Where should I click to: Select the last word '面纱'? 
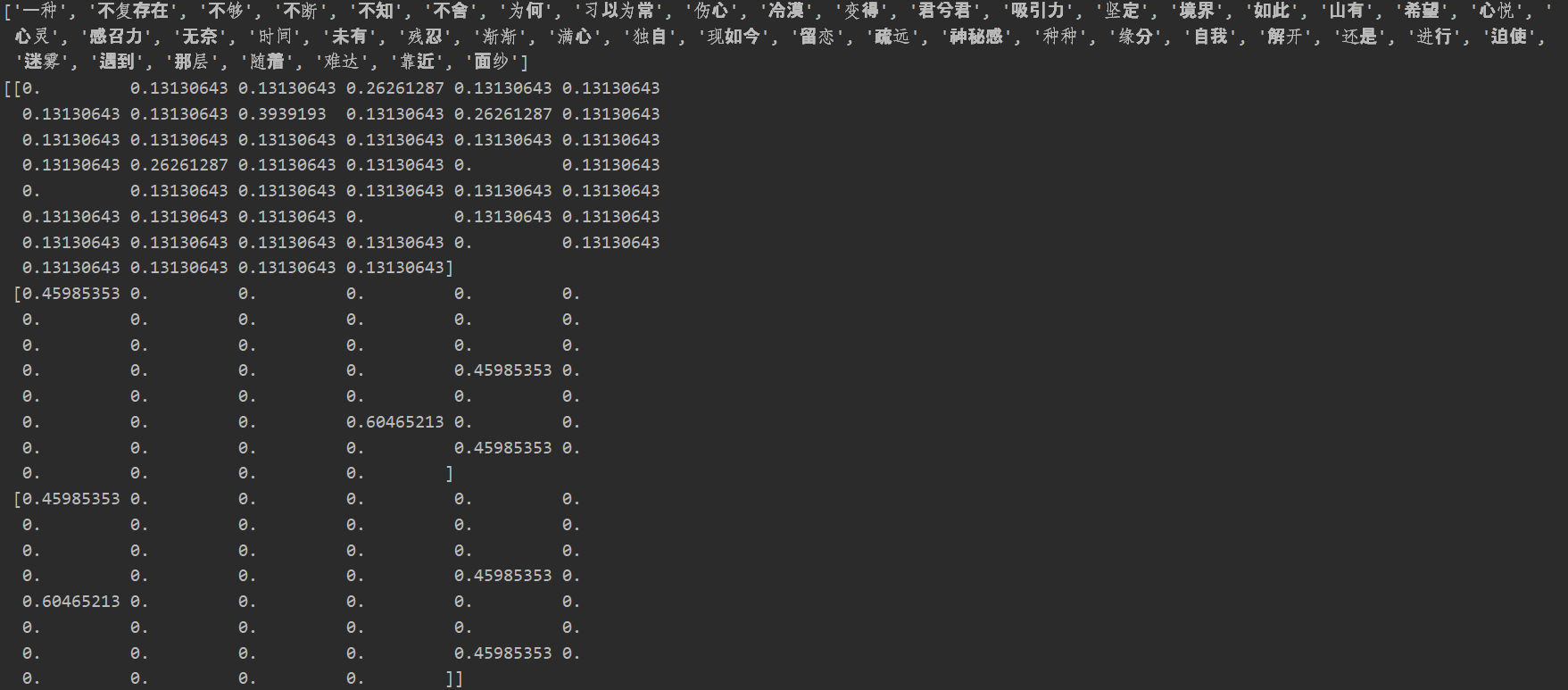(x=492, y=62)
